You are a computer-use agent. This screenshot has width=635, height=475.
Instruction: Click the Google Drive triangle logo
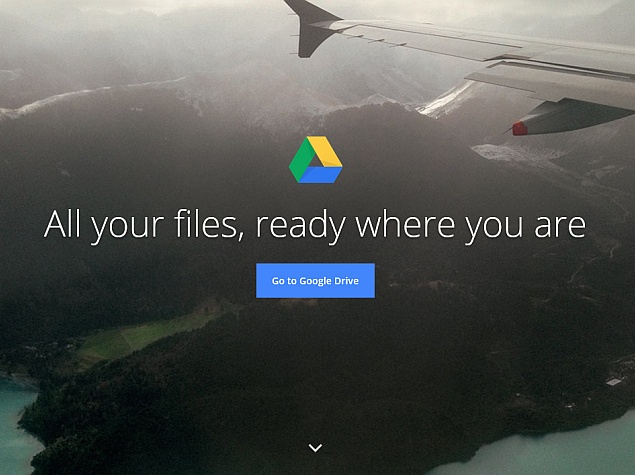316,160
